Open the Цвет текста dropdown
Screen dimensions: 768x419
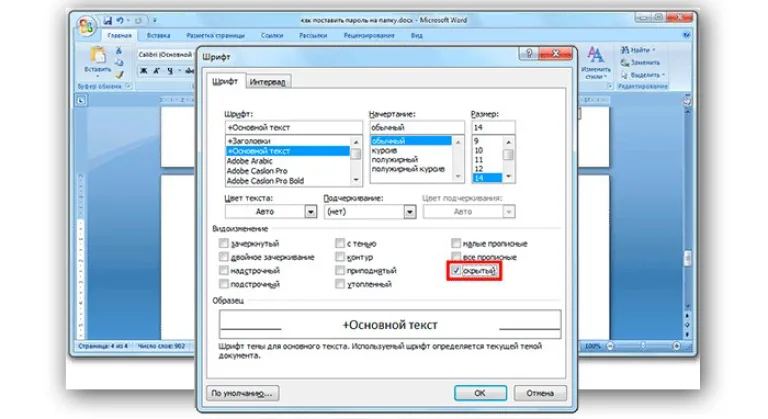(270, 212)
